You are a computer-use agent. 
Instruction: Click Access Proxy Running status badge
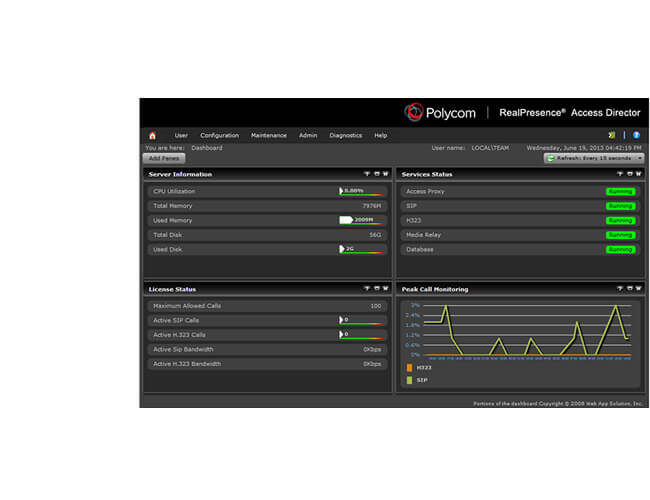point(620,192)
